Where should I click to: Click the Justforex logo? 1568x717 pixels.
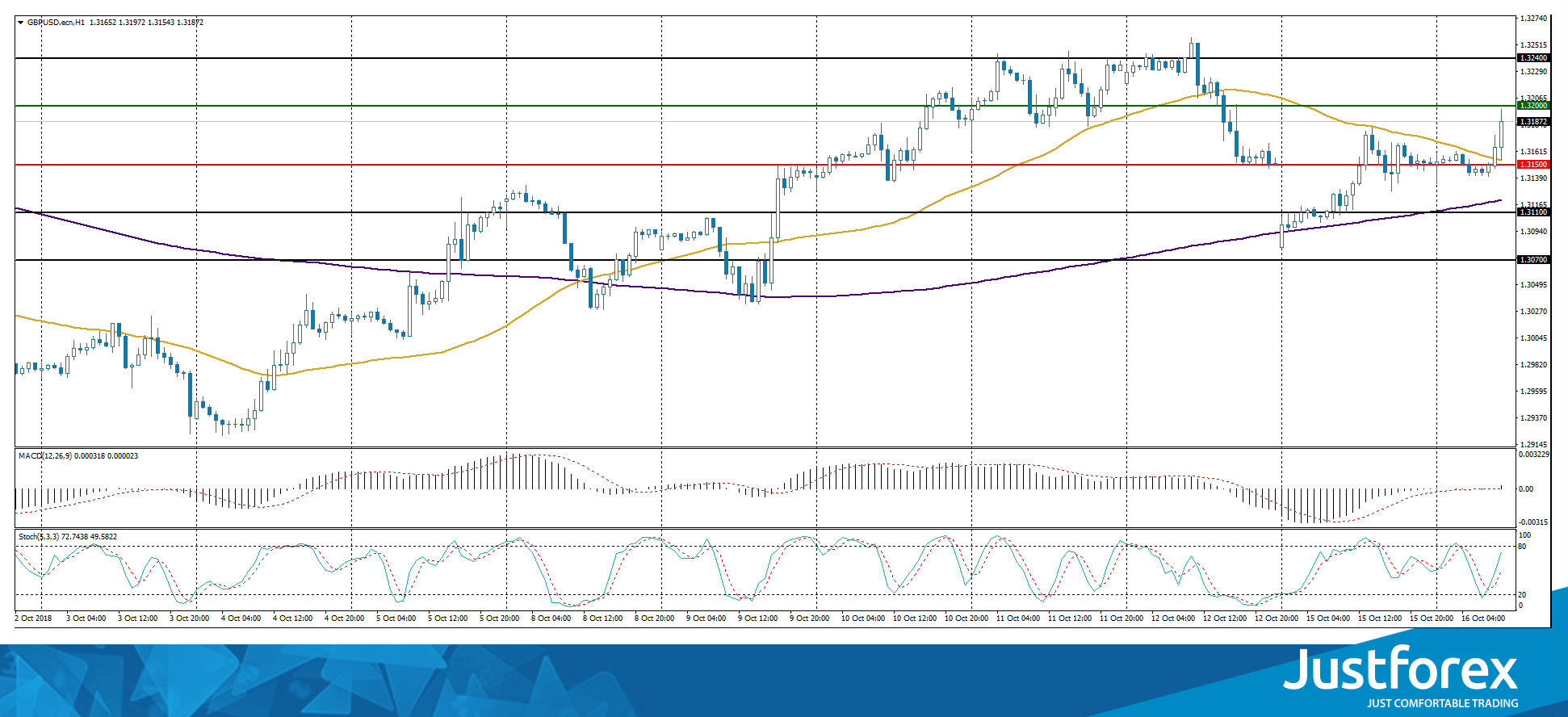tap(1401, 669)
